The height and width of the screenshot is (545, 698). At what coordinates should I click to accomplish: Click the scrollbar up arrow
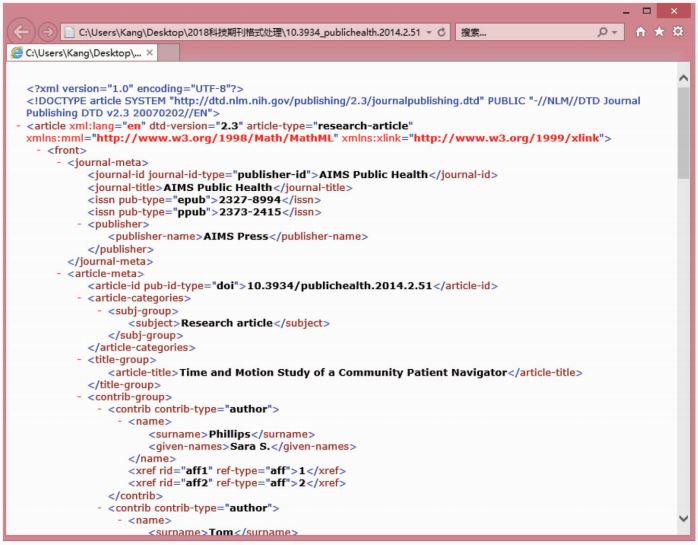click(683, 78)
